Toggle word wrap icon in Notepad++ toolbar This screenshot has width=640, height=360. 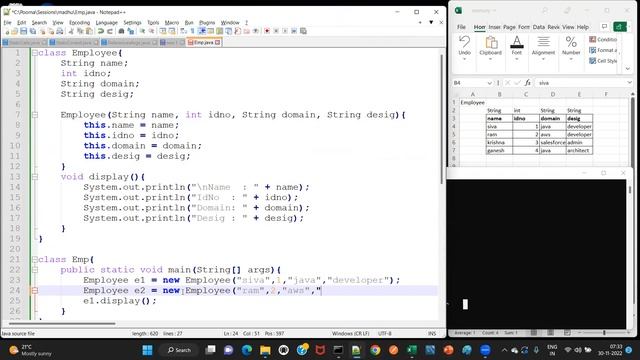coord(184,31)
